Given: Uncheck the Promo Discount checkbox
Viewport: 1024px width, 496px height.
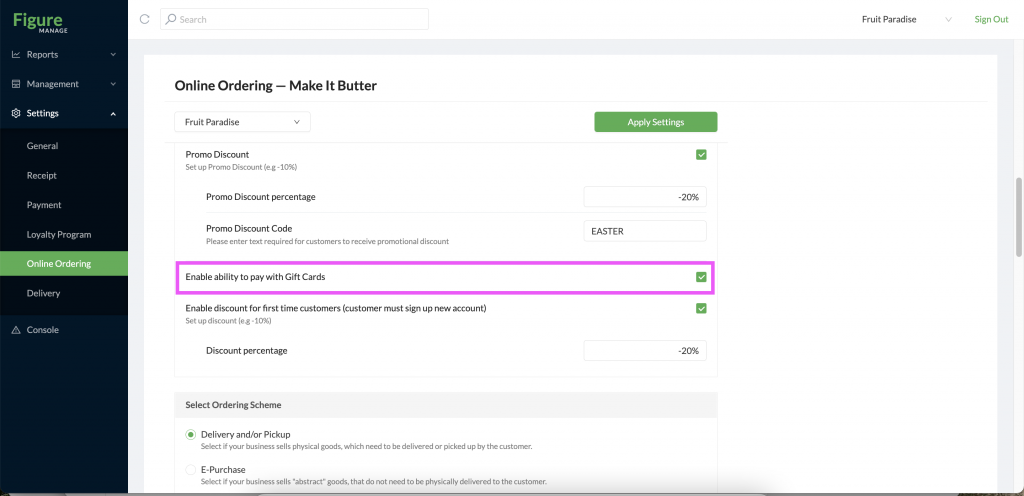Looking at the screenshot, I should (x=701, y=155).
